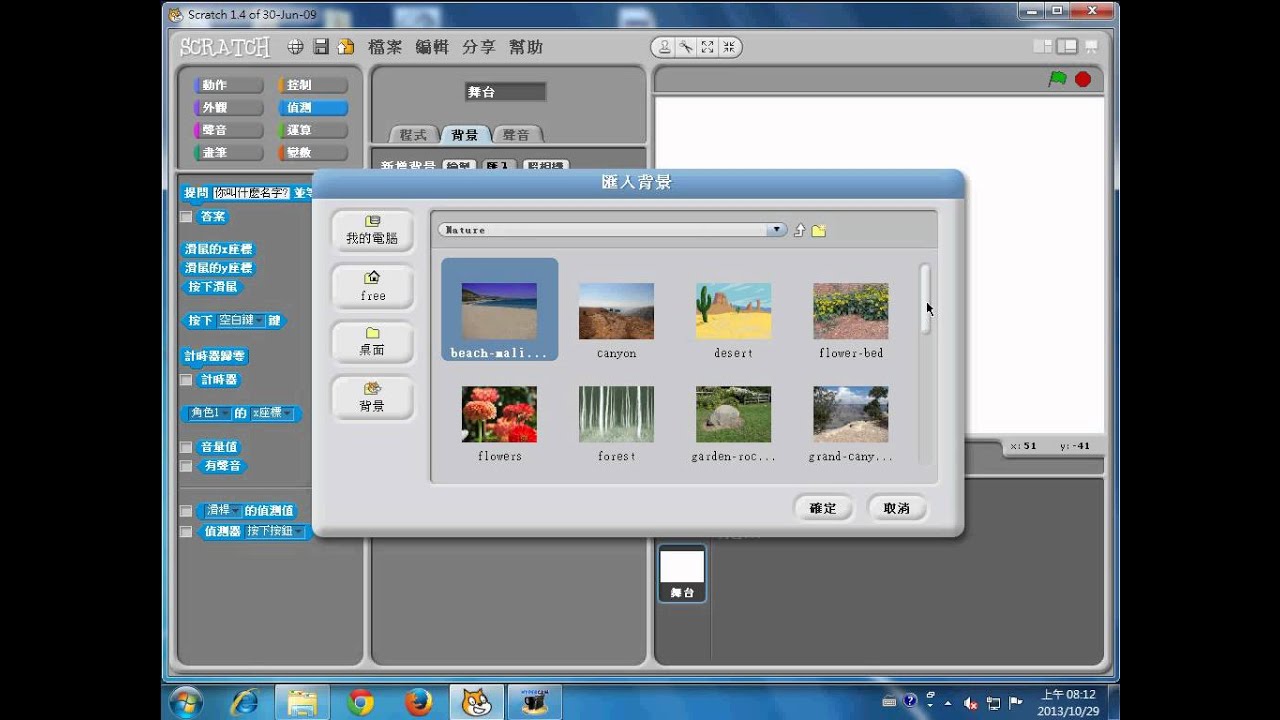Click the HyperCam taskbar icon
The image size is (1280, 720).
click(536, 703)
